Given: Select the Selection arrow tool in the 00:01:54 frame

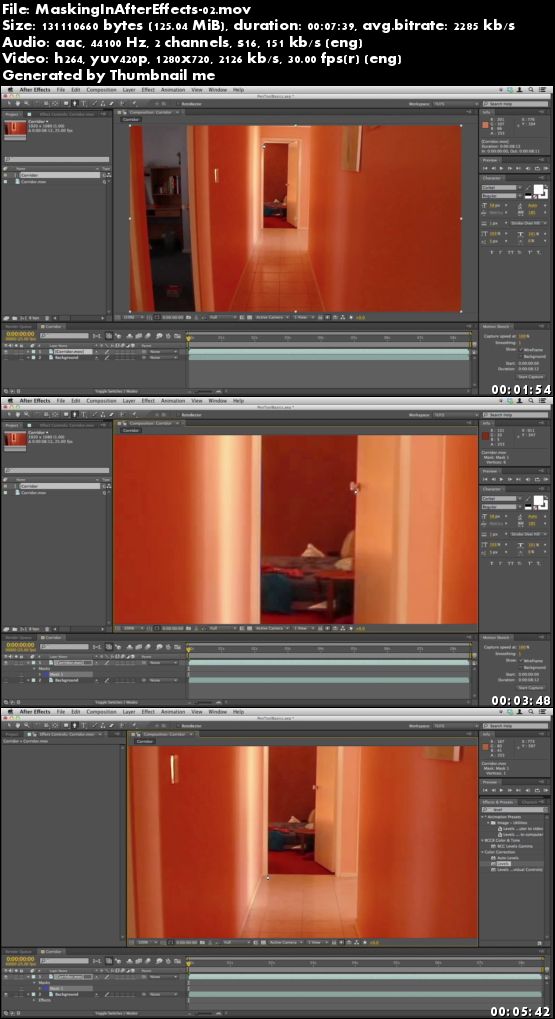Looking at the screenshot, I should 8,103.
